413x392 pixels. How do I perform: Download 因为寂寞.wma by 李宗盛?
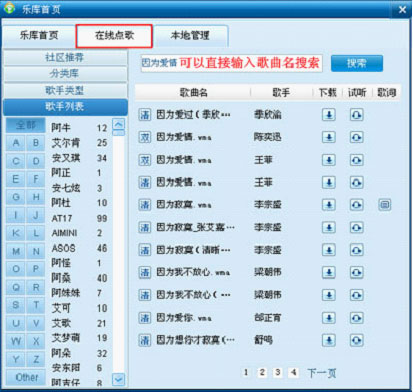[329, 205]
